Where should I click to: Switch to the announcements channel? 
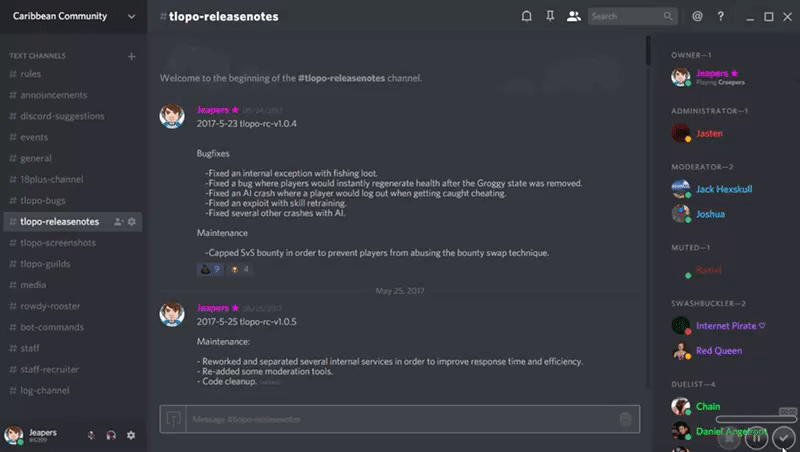53,95
